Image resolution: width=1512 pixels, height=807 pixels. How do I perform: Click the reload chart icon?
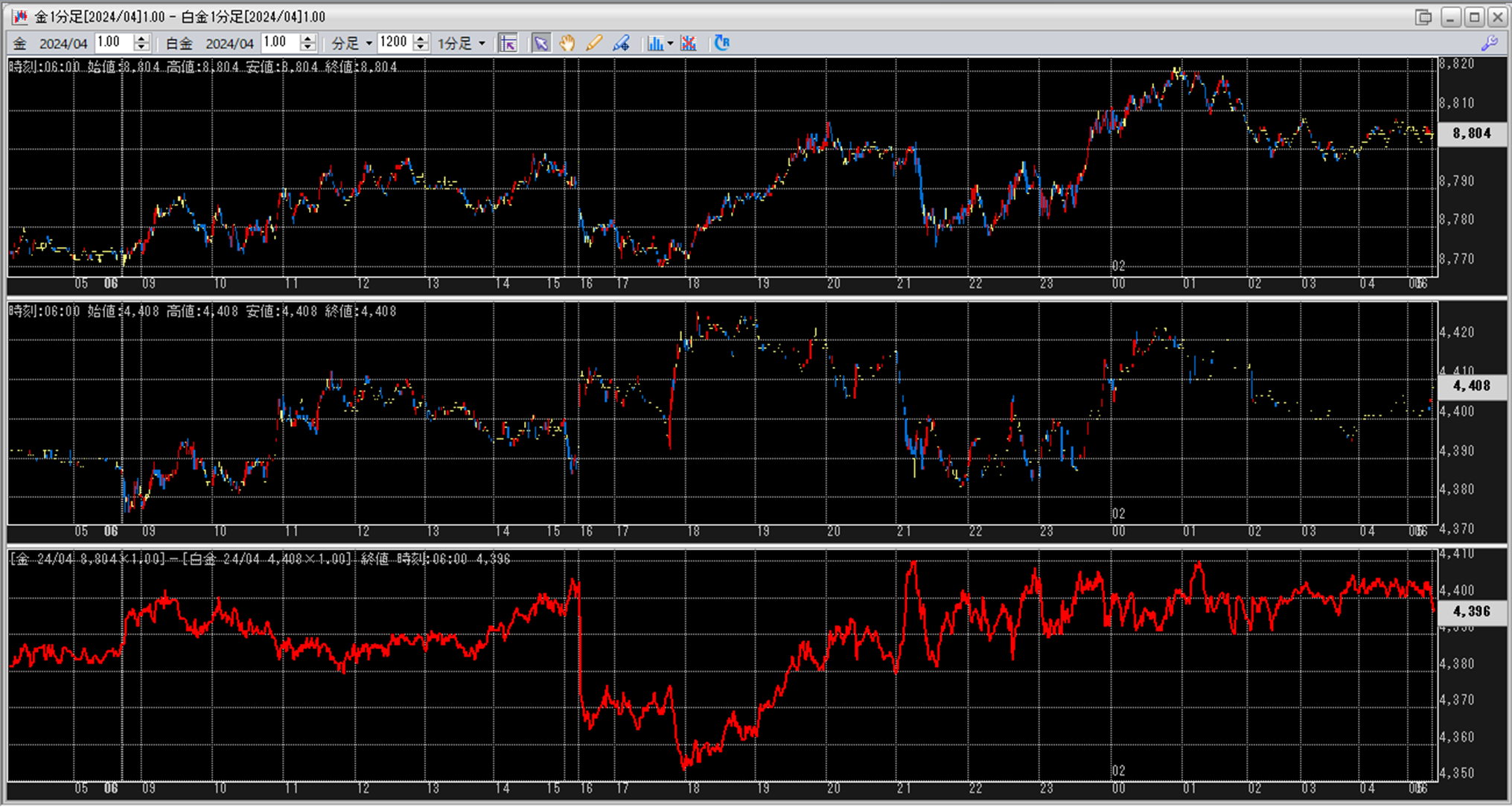721,43
